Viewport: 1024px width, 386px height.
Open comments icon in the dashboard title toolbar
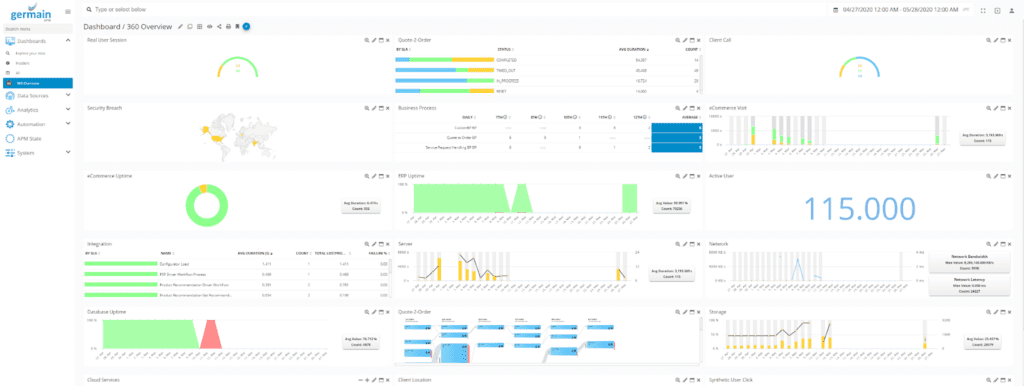tap(189, 27)
